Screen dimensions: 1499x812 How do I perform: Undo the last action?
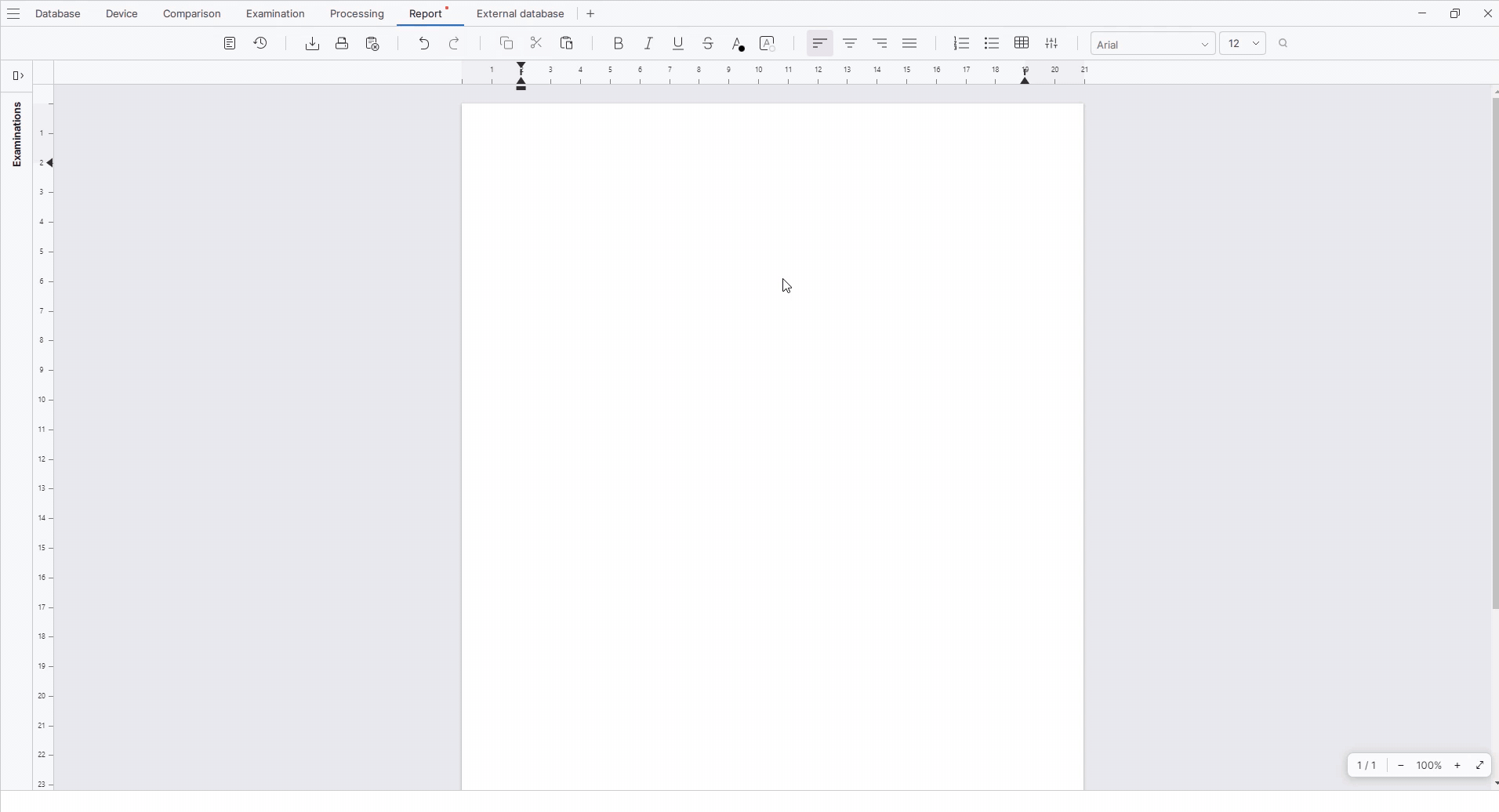point(424,44)
